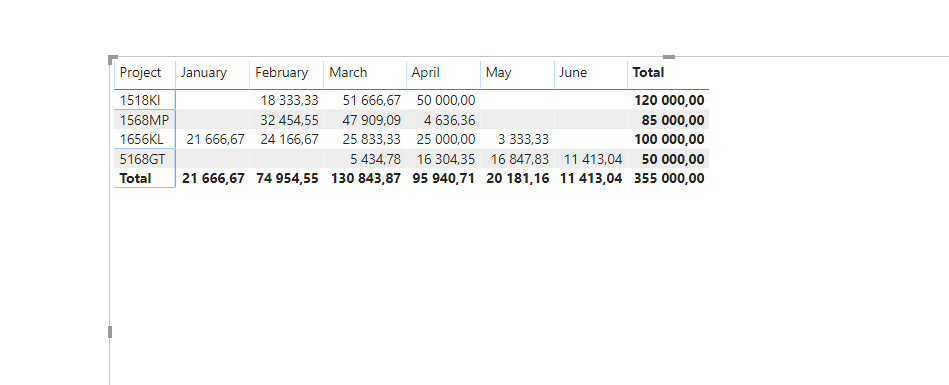Select the row total 85 000,00
Viewport: 949px width, 385px height.
pos(672,120)
